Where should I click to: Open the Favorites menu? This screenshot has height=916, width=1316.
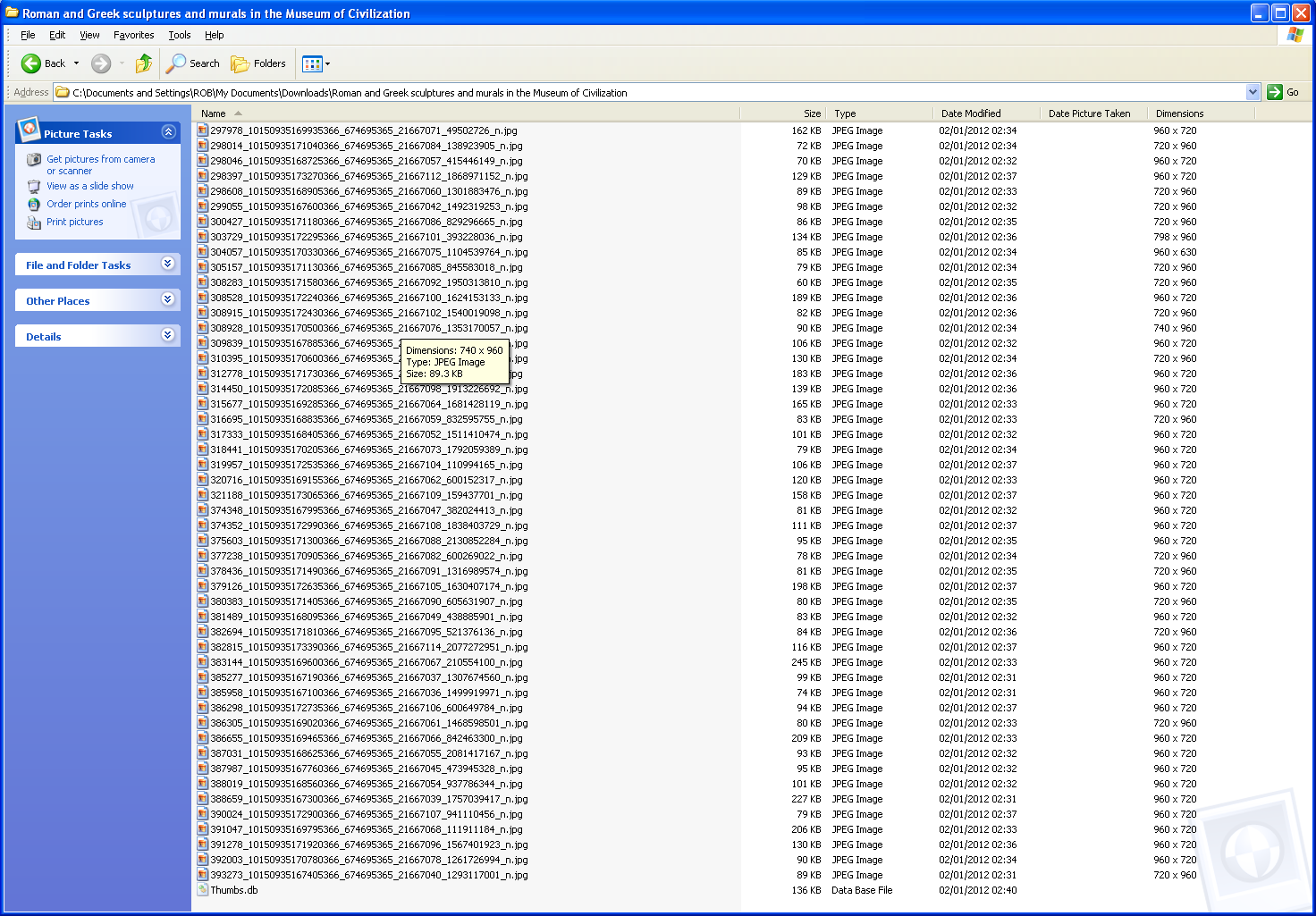(134, 35)
